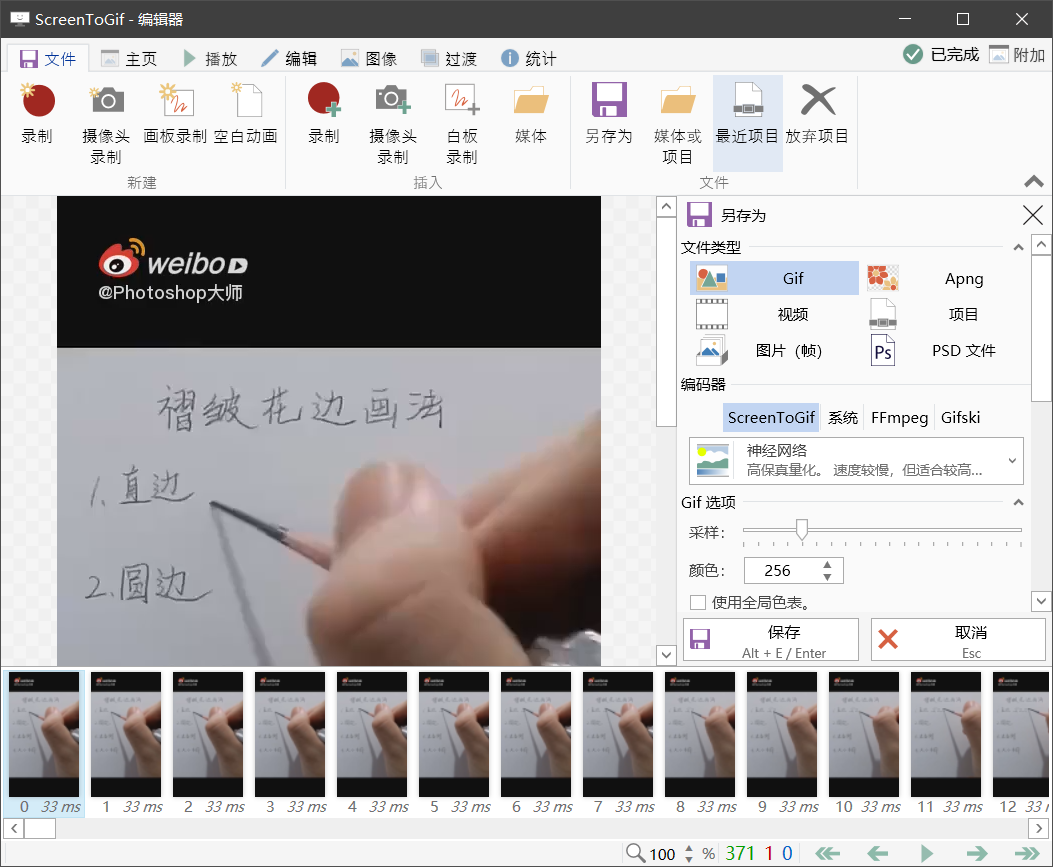Click zoom value field 100
The height and width of the screenshot is (867, 1053).
[x=663, y=854]
